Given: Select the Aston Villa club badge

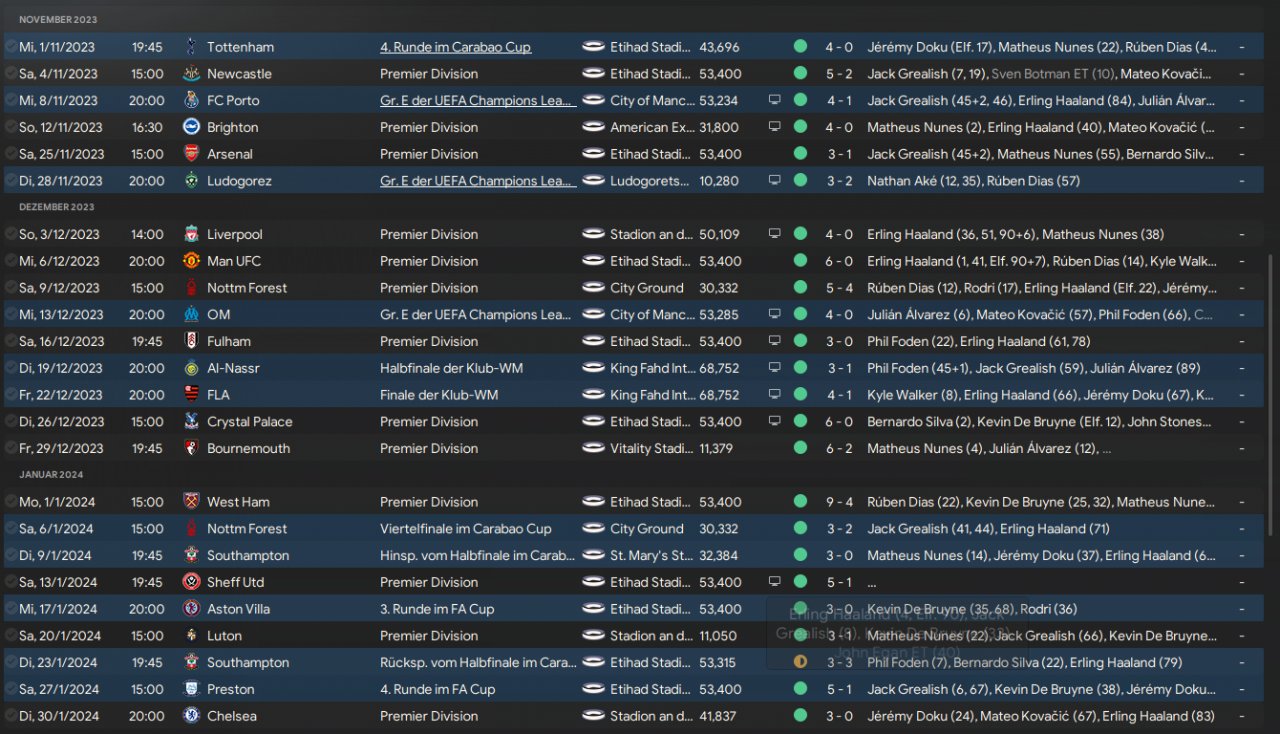Looking at the screenshot, I should [191, 609].
